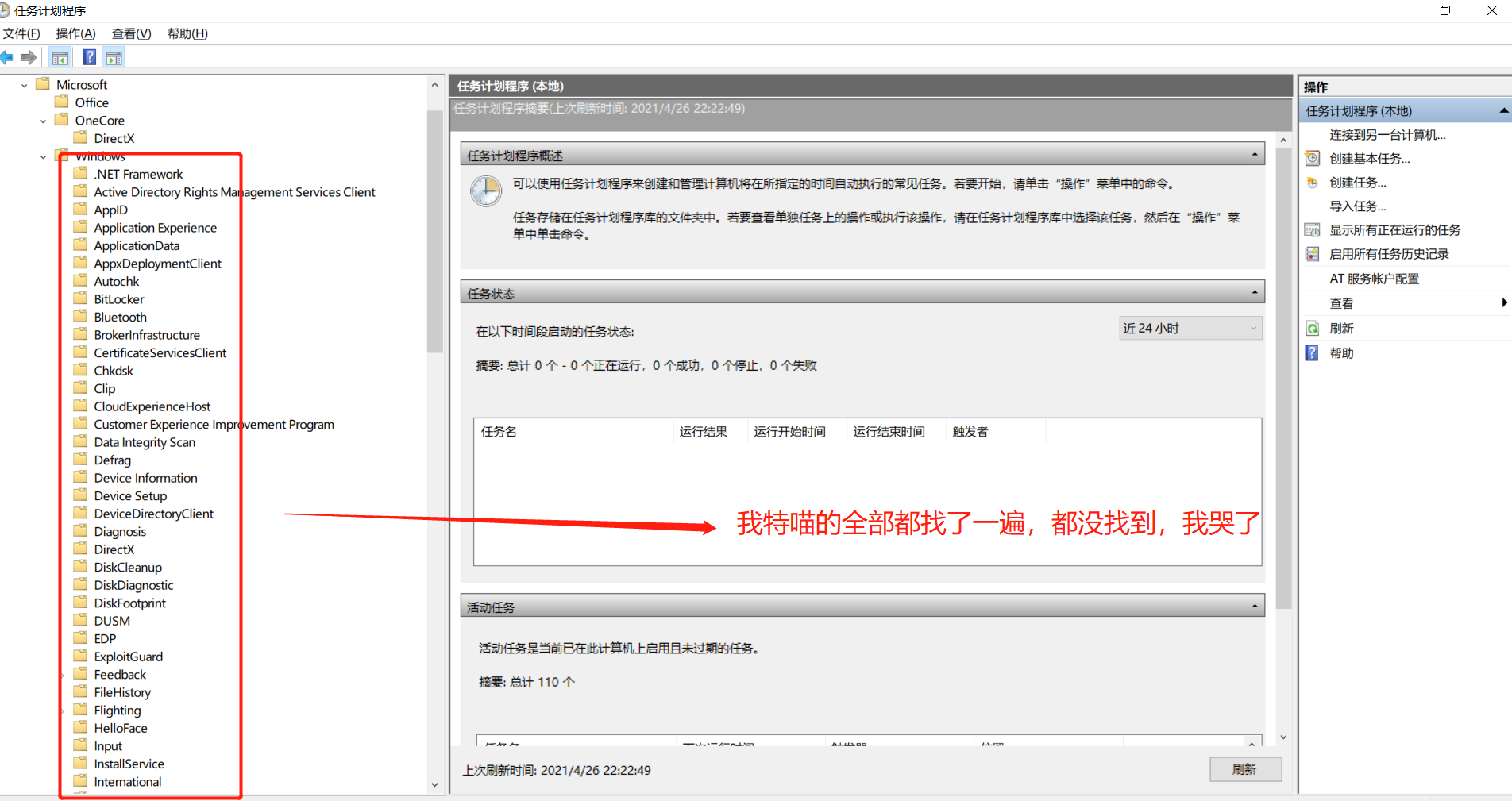Screen dimensions: 1512x801
Task: Click the Bluetooth folder icon
Action: (x=80, y=317)
